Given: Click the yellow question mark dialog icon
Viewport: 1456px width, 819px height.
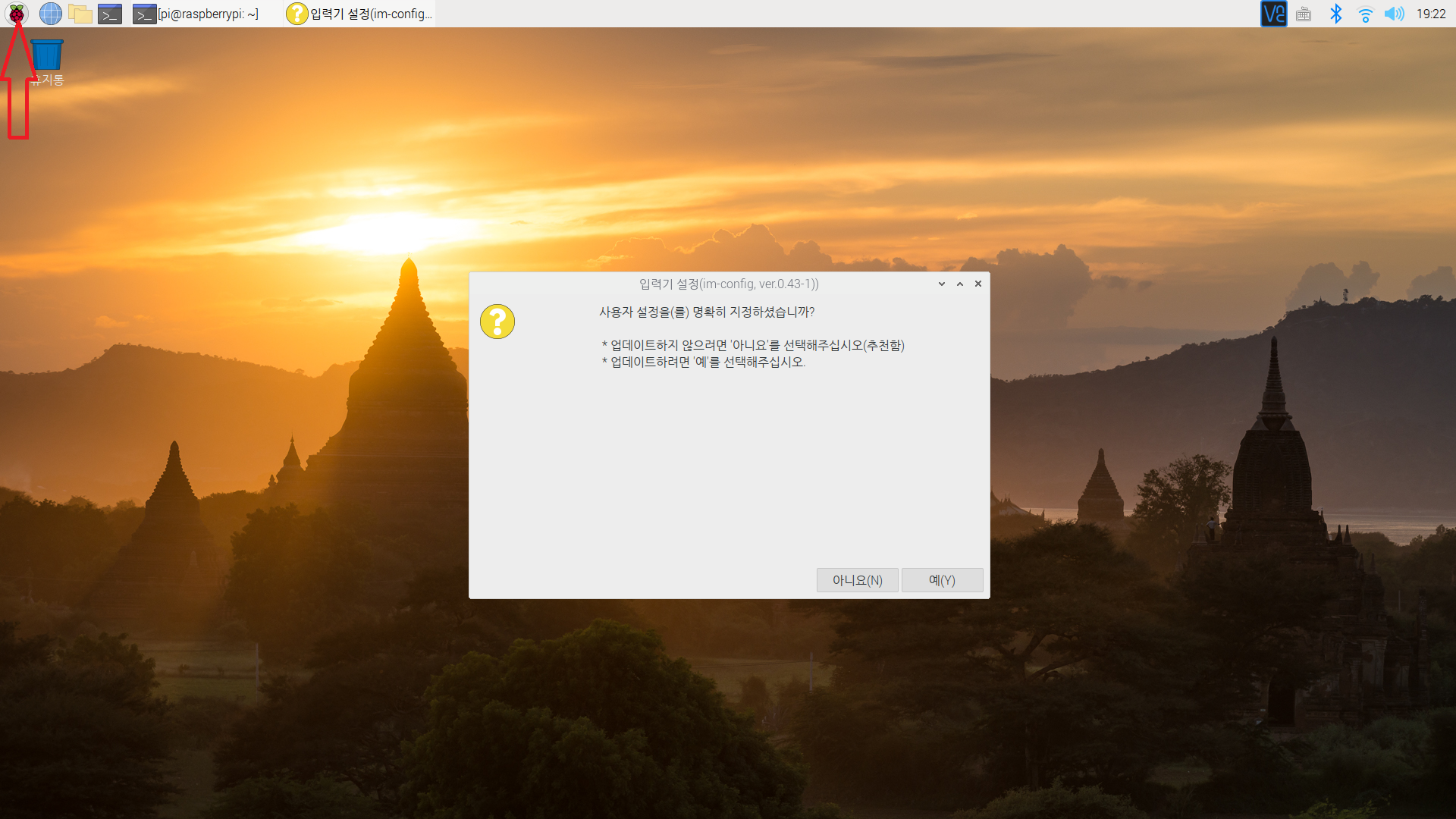Looking at the screenshot, I should coord(497,322).
